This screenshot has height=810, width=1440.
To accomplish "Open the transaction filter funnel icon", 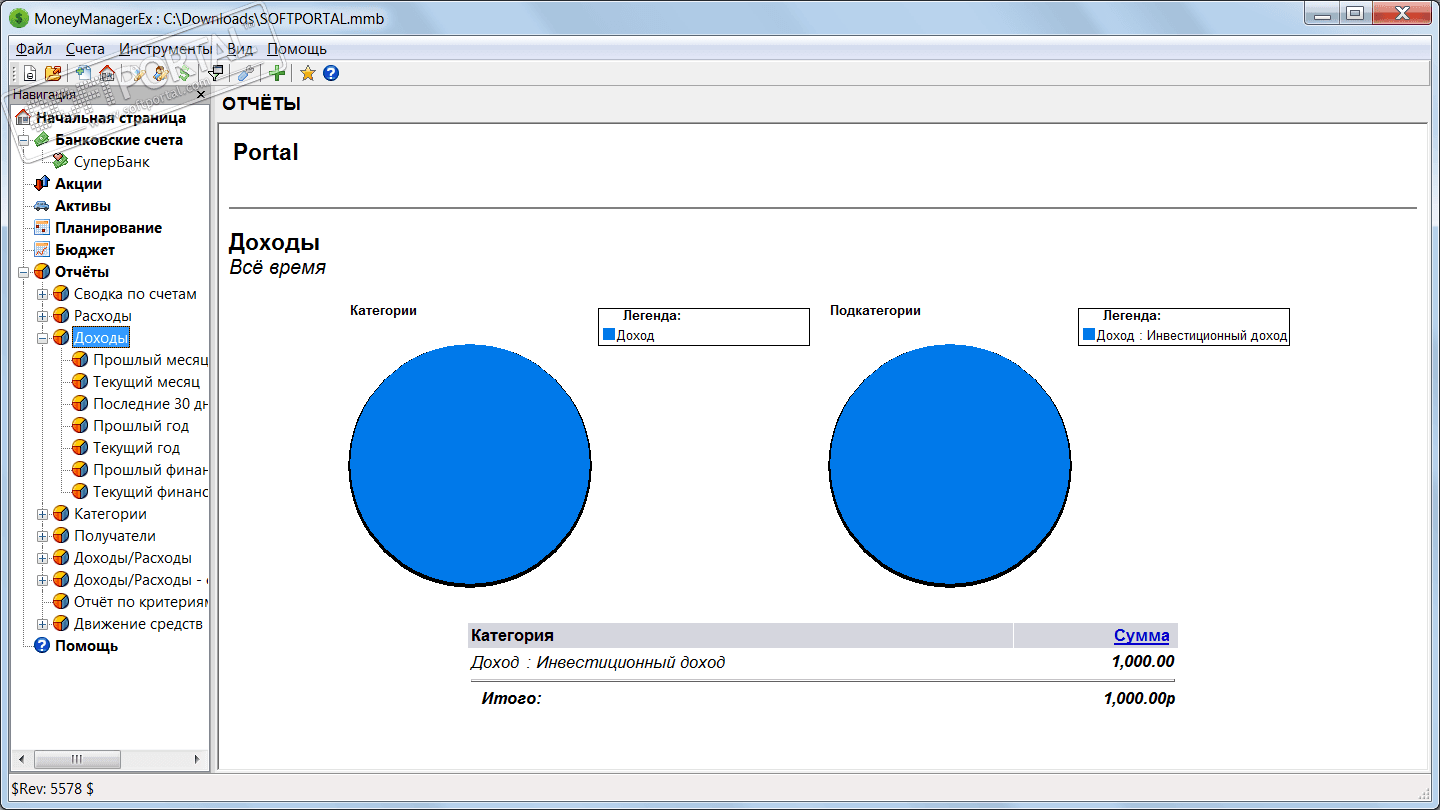I will coord(215,73).
